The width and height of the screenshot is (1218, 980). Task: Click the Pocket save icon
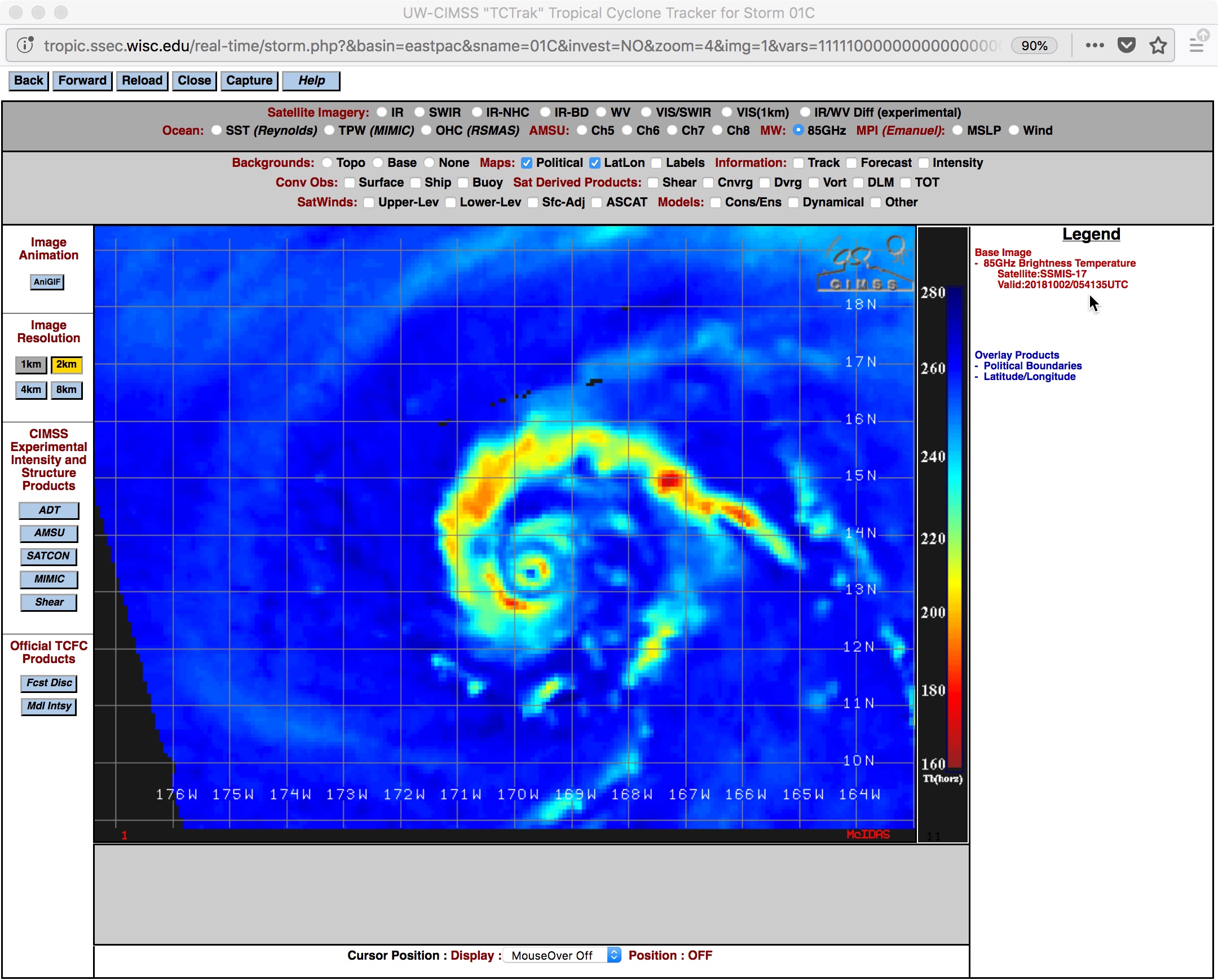pos(1126,45)
